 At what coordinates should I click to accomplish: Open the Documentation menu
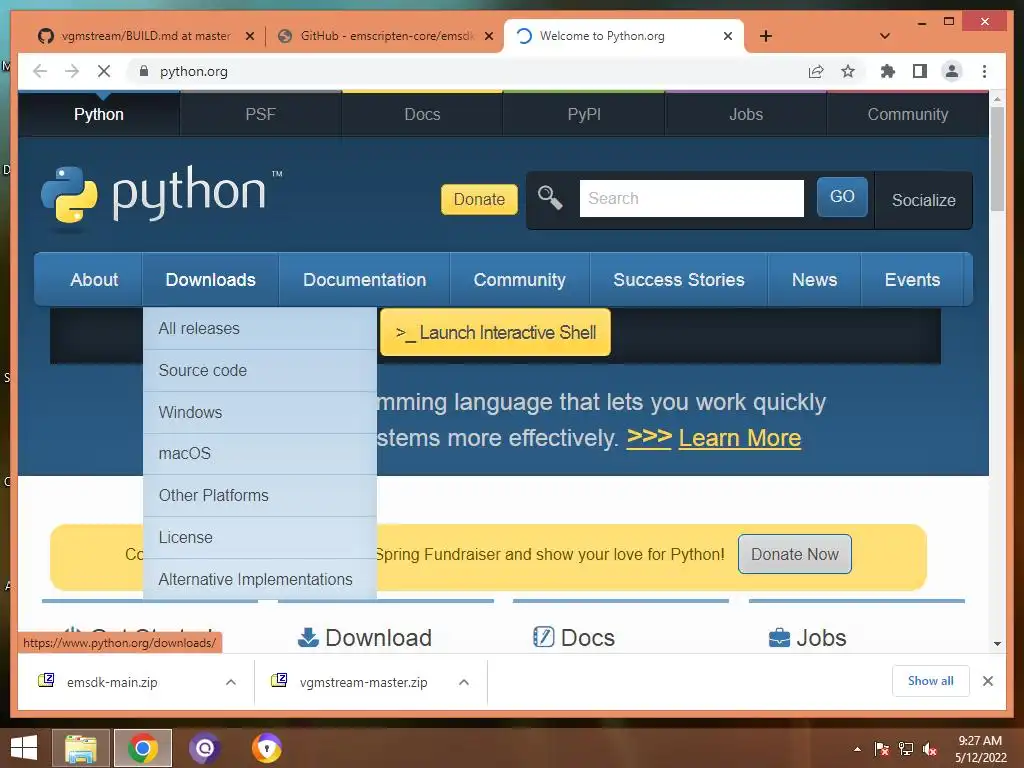364,280
